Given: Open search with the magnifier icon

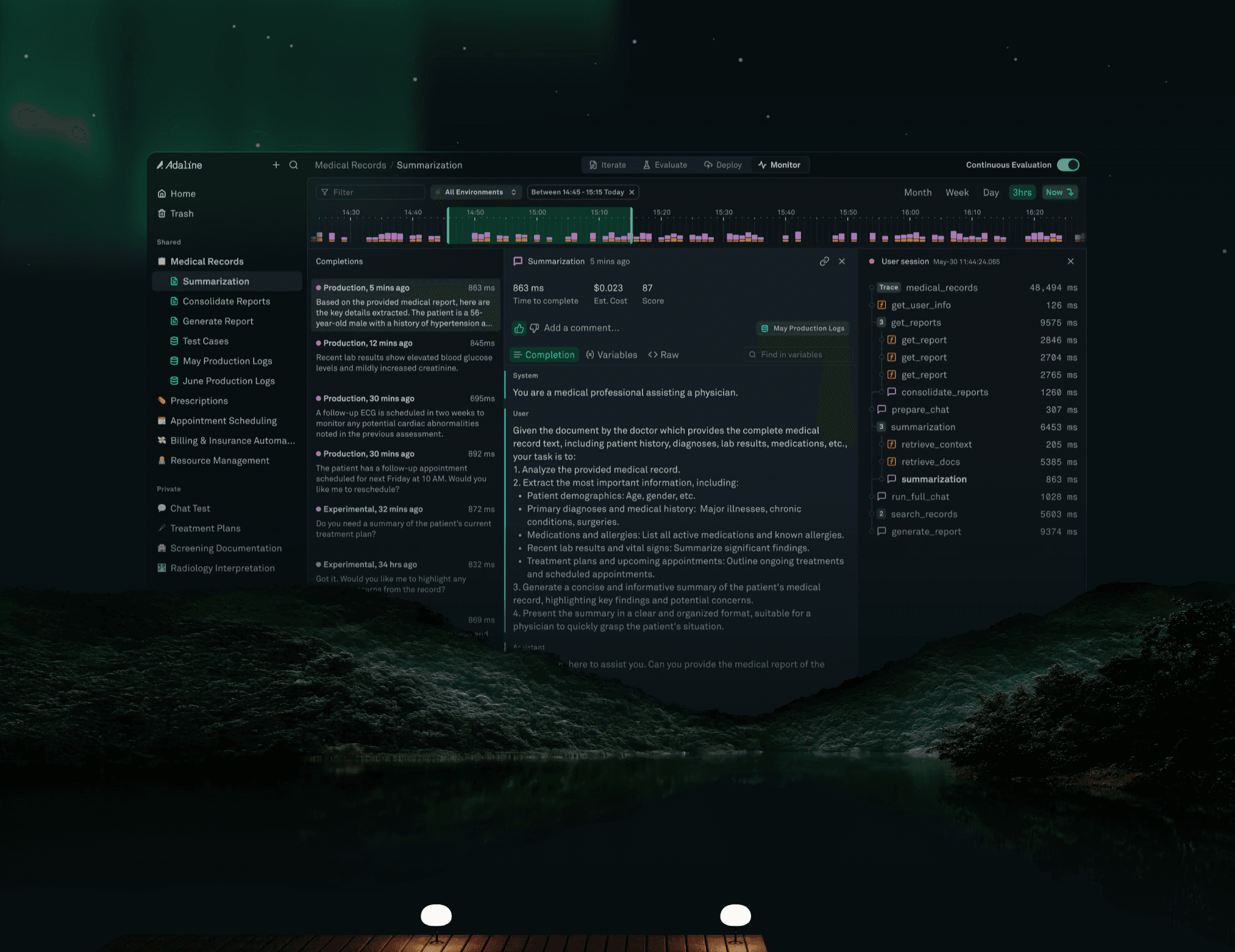Looking at the screenshot, I should coord(294,165).
